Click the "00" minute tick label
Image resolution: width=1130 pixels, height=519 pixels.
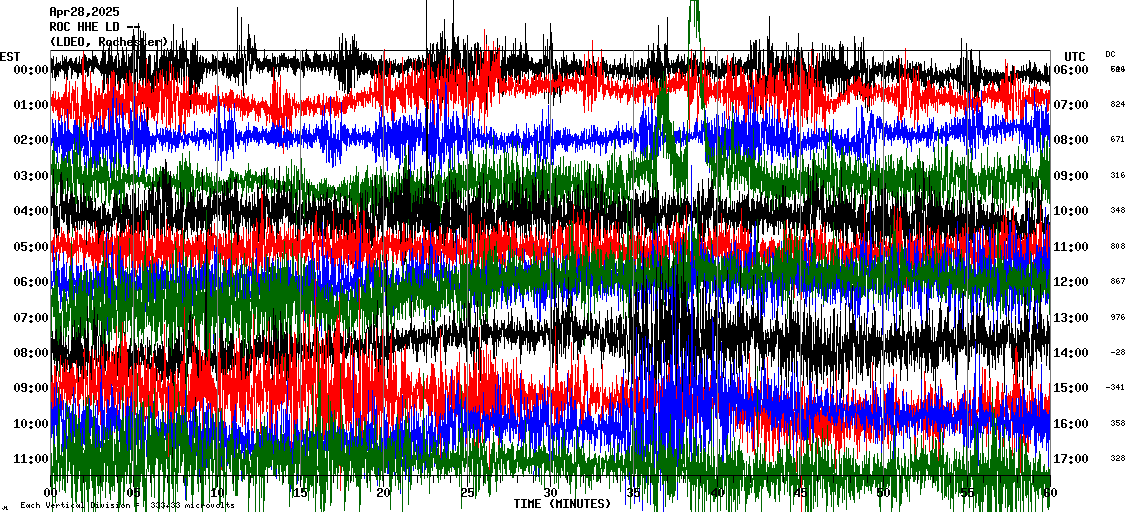click(51, 493)
